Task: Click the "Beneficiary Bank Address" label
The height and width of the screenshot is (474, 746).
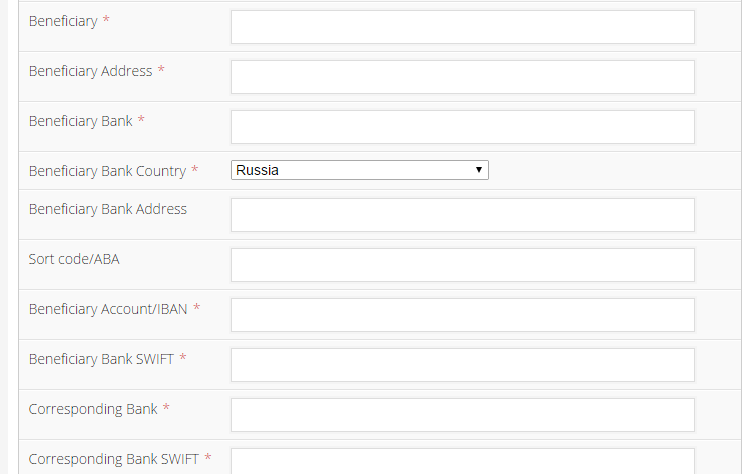Action: (x=108, y=209)
